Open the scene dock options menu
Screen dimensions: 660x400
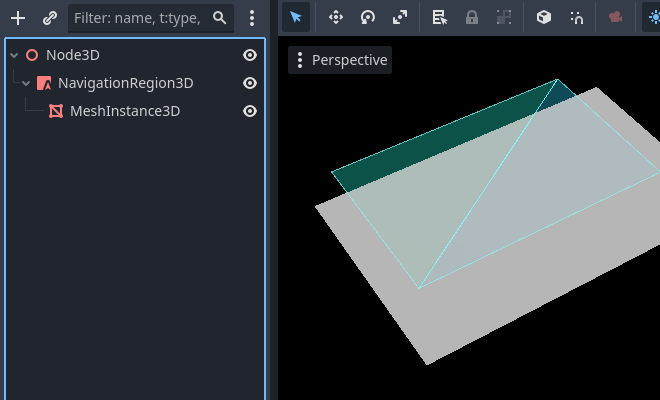pos(252,18)
